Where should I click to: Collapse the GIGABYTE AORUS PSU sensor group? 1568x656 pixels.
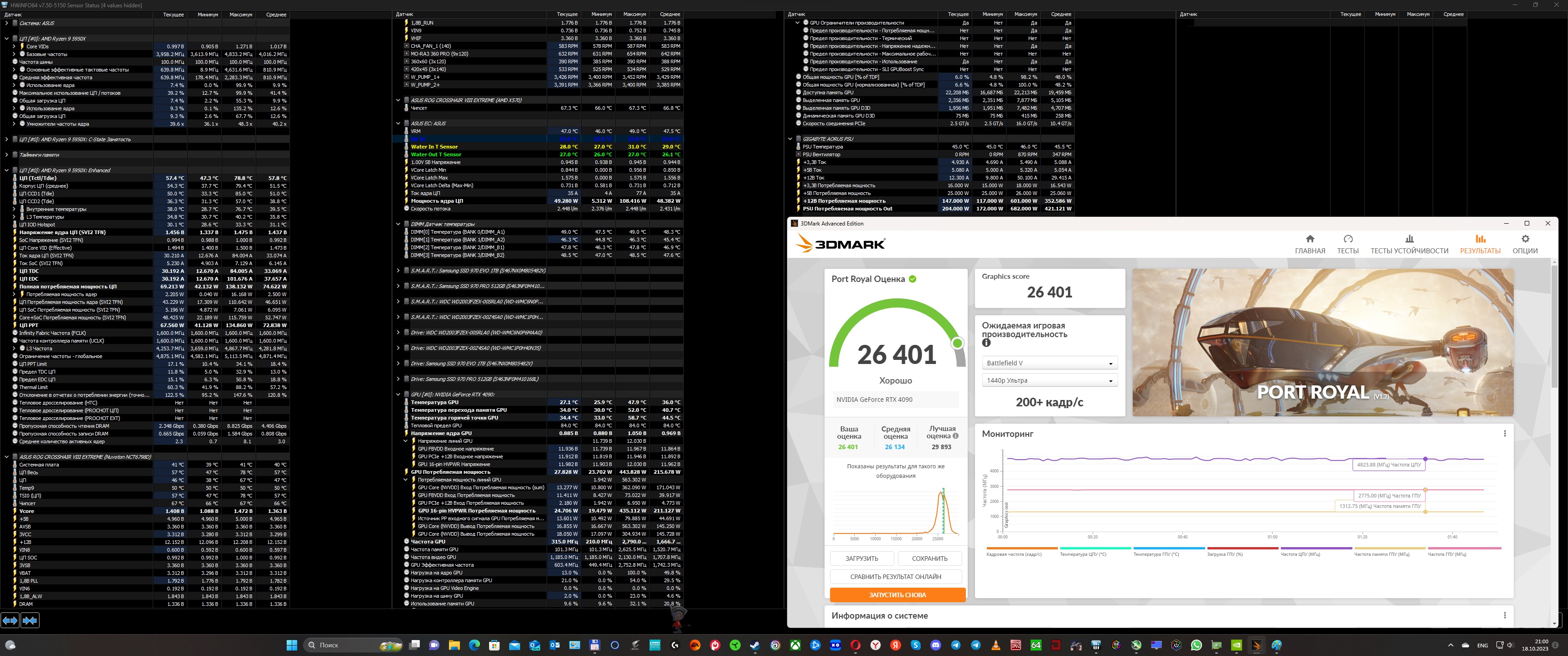click(x=790, y=139)
